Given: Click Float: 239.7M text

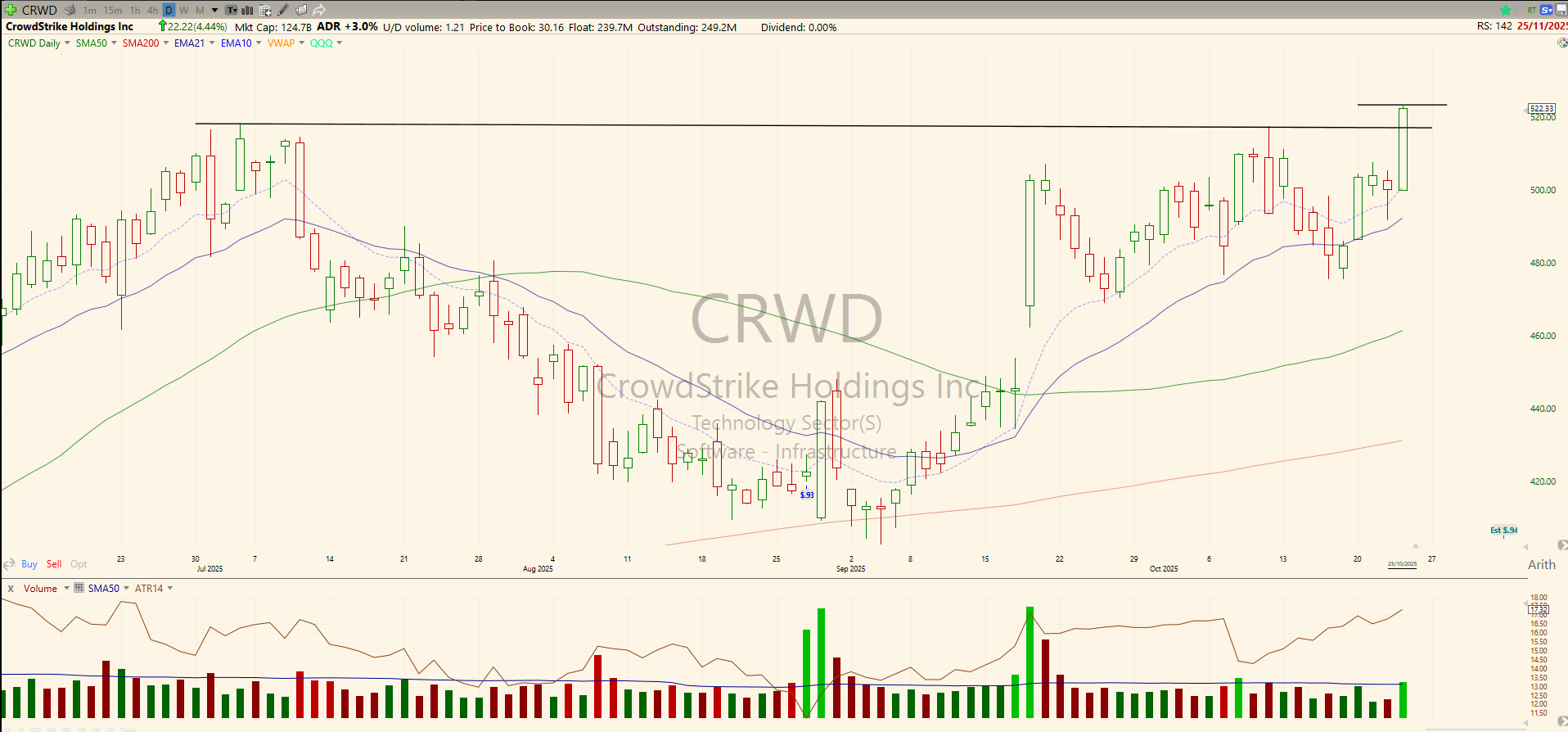Looking at the screenshot, I should tap(601, 27).
